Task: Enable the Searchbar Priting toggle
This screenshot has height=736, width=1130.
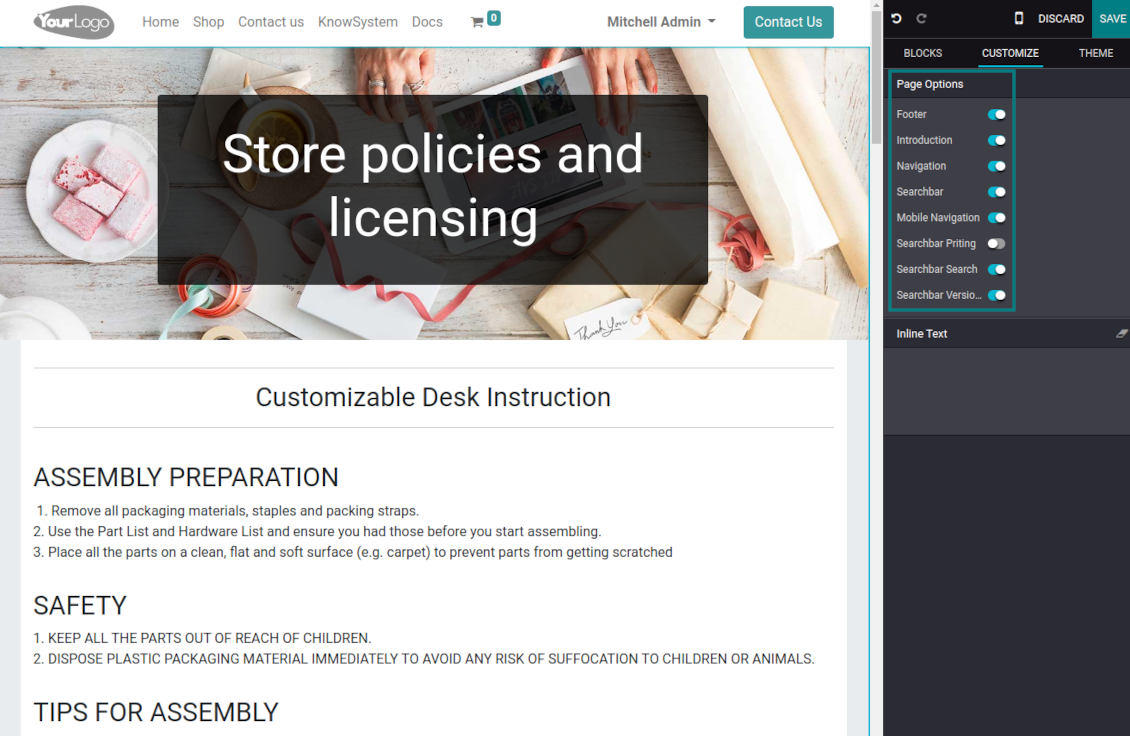Action: tap(996, 244)
